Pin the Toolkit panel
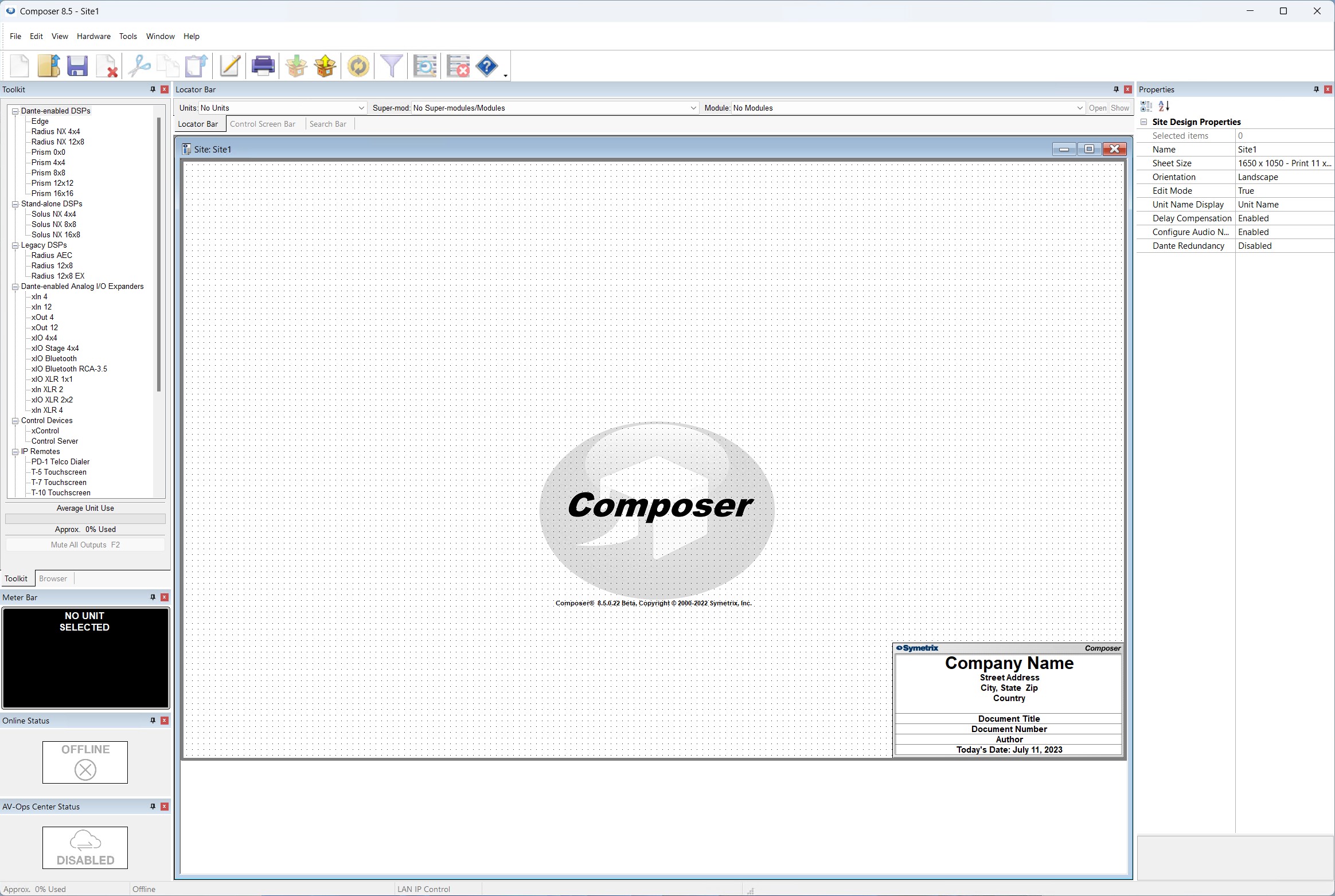This screenshot has width=1335, height=896. tap(153, 89)
